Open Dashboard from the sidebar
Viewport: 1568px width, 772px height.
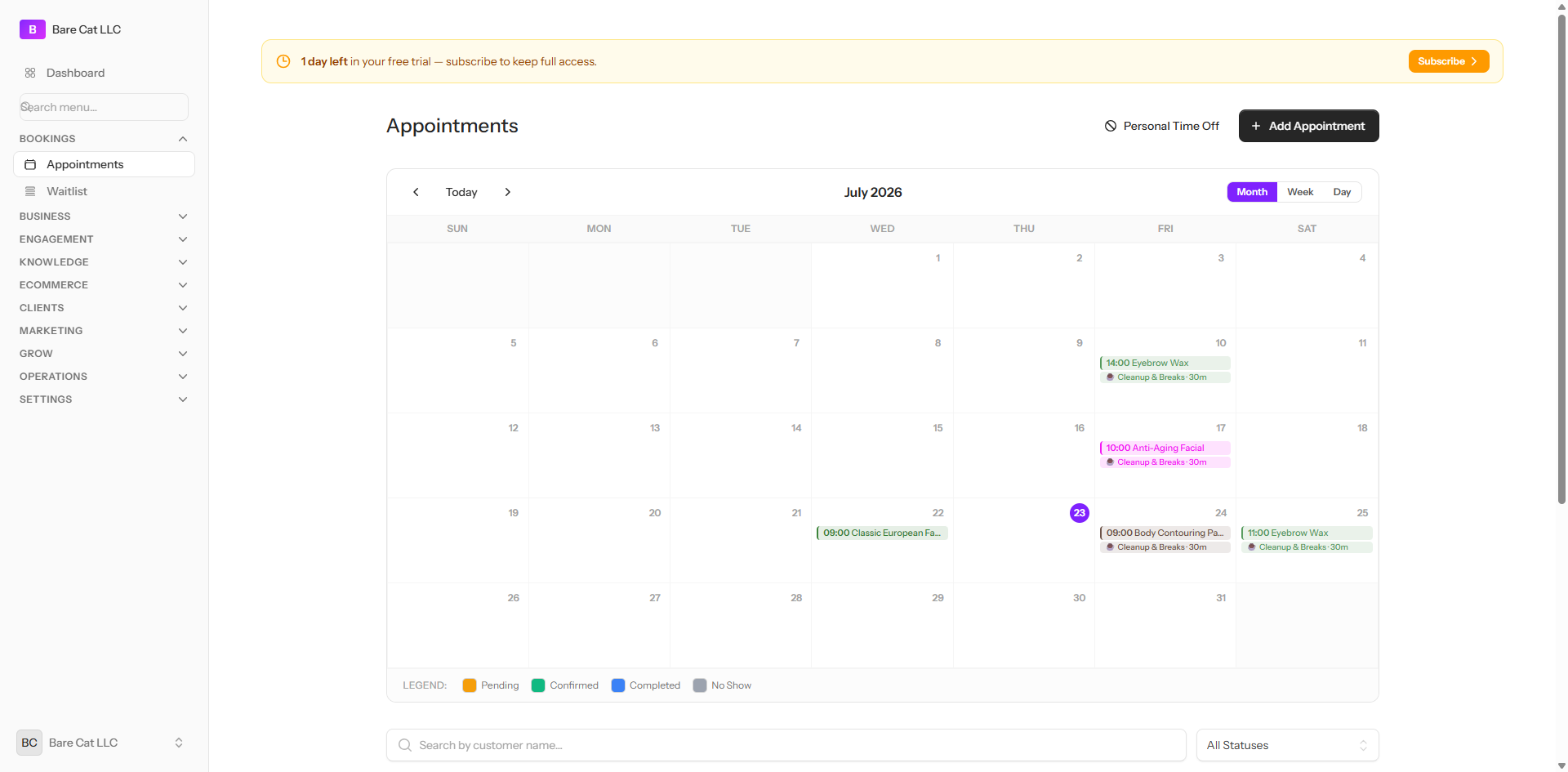tap(104, 73)
